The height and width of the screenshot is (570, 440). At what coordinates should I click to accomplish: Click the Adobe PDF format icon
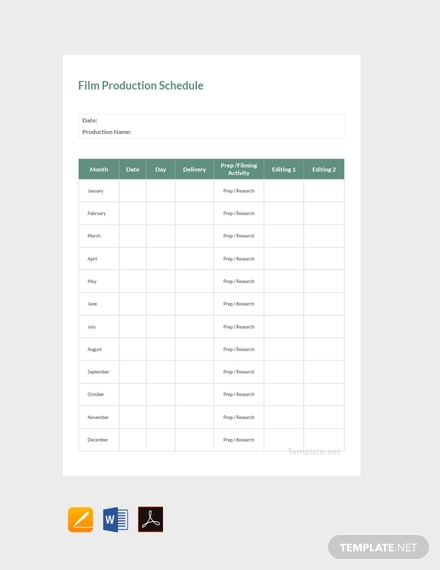[x=151, y=519]
